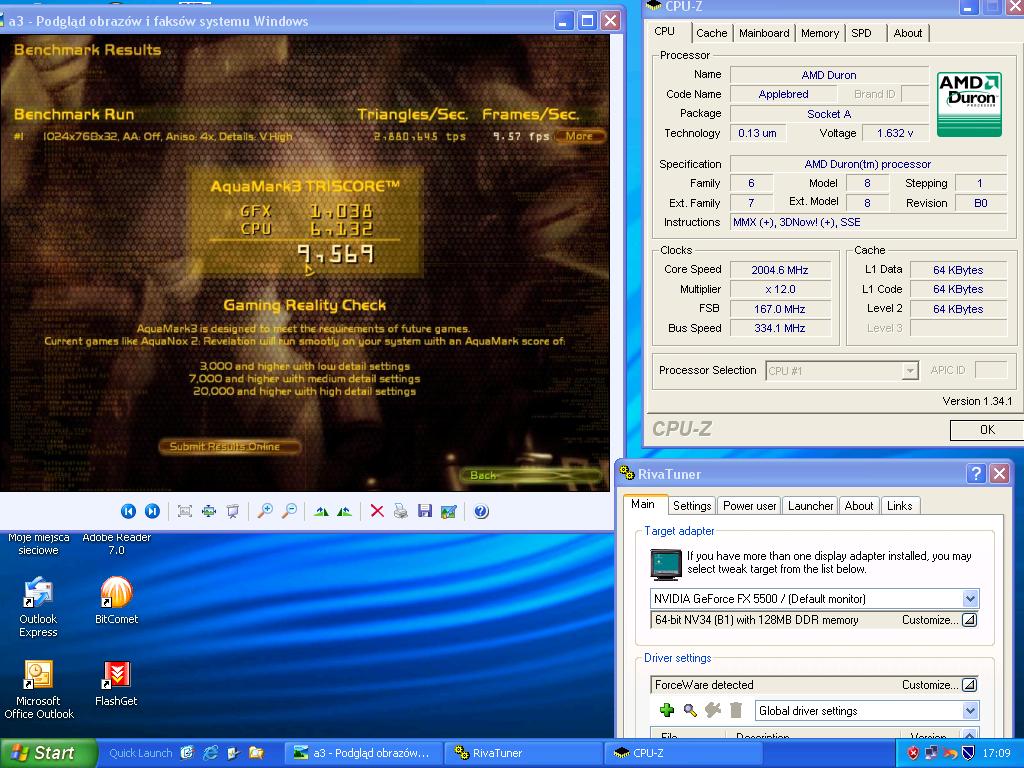Open the Links tab in RivaTuner
Image resolution: width=1024 pixels, height=768 pixels.
[x=899, y=505]
